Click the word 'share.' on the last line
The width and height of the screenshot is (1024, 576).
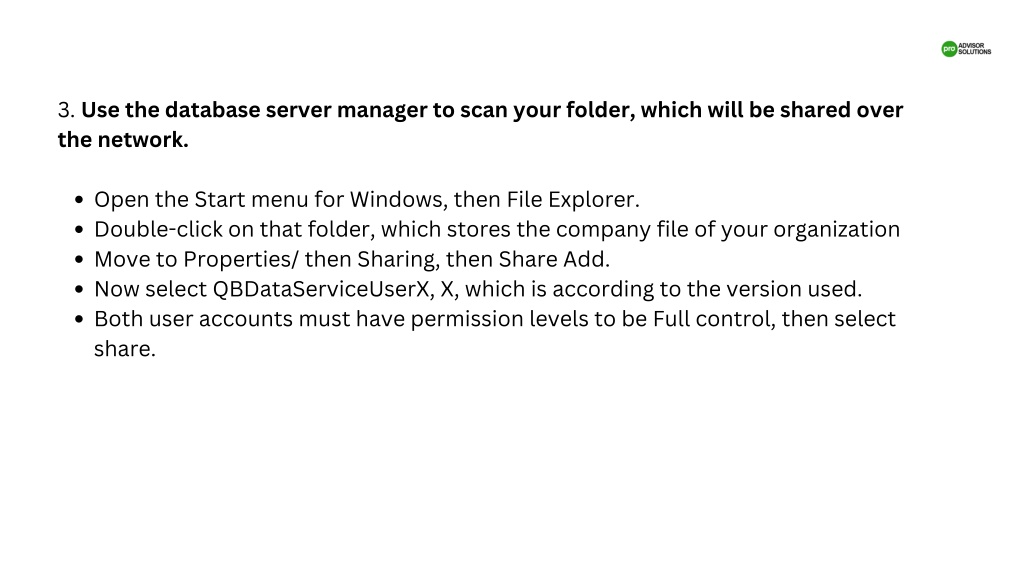[x=125, y=349]
